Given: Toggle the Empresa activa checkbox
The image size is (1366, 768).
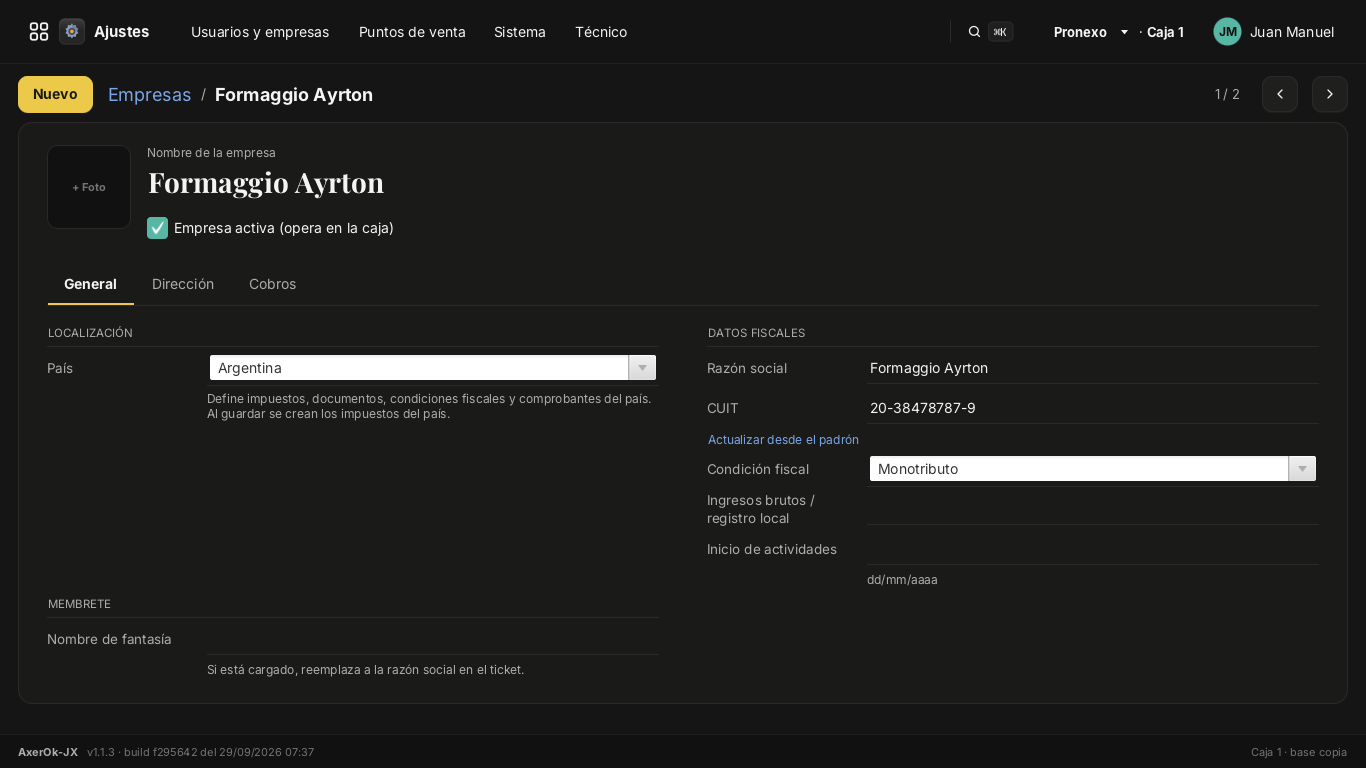Looking at the screenshot, I should pos(157,228).
